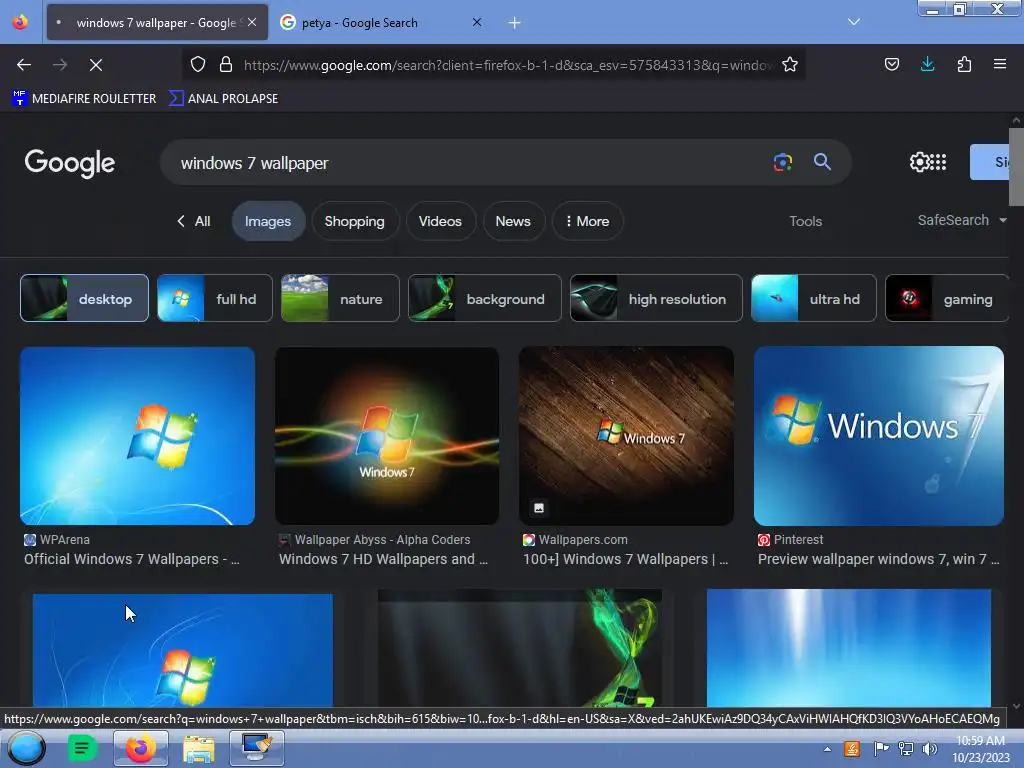Select the windows 7 wallpaper tab
This screenshot has width=1024, height=768.
[x=156, y=23]
